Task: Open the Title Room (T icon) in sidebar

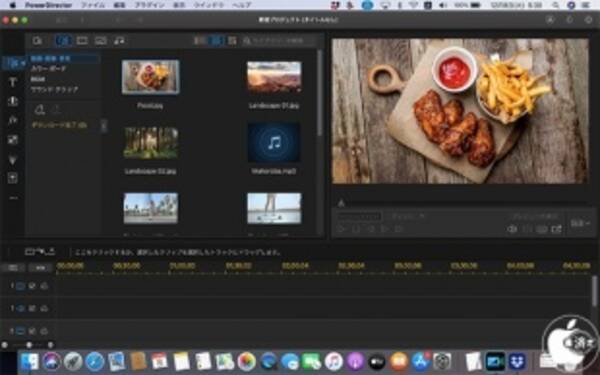Action: [x=13, y=82]
